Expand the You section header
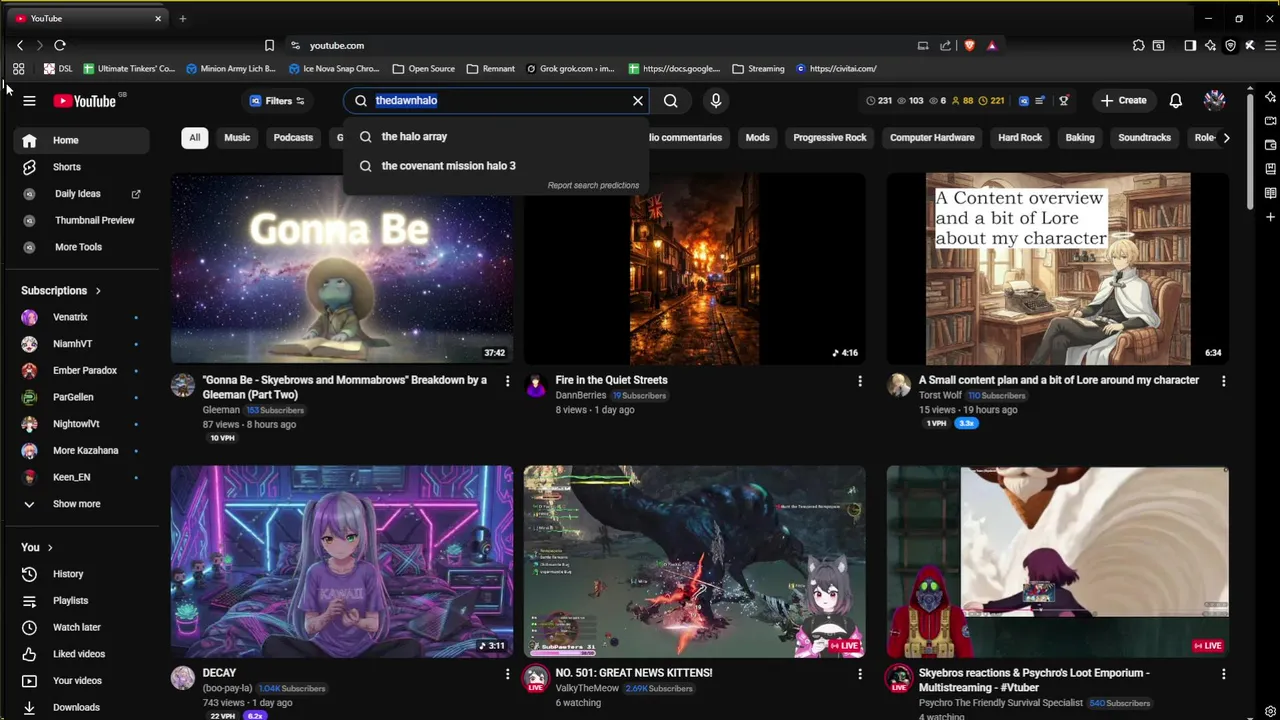This screenshot has width=1280, height=720. 37,547
